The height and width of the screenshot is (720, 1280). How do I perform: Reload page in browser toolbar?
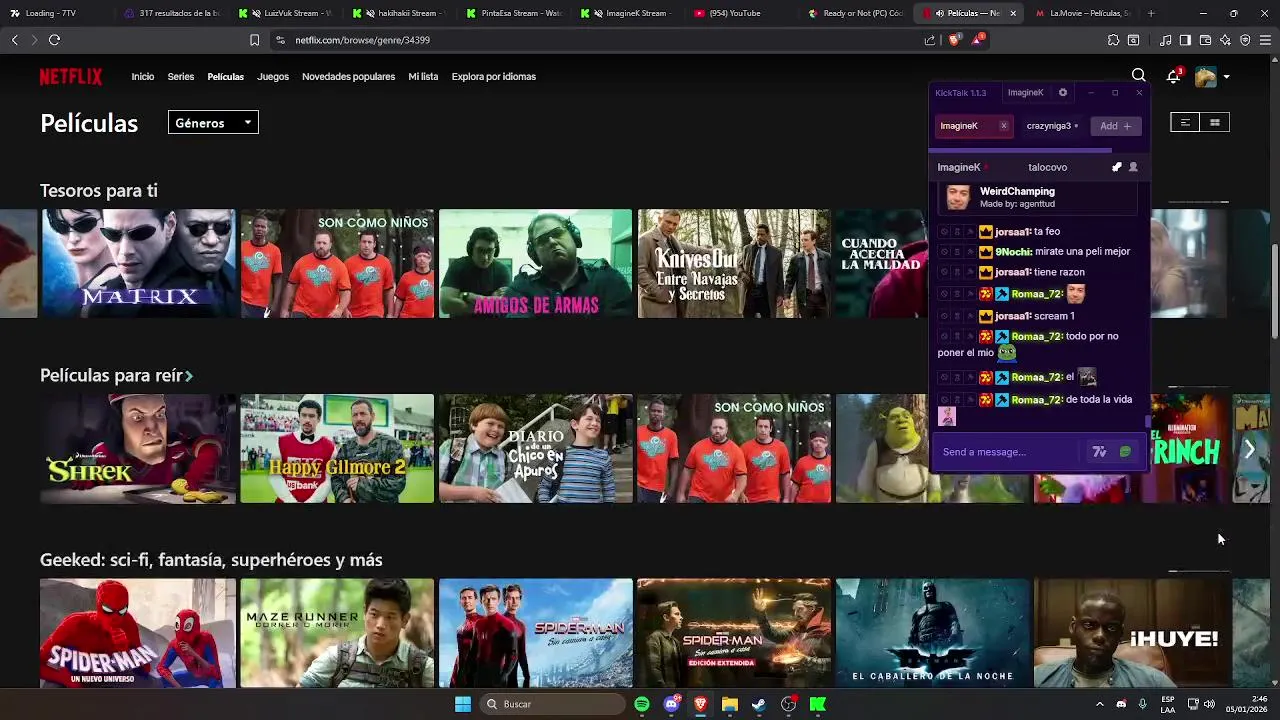click(x=54, y=40)
